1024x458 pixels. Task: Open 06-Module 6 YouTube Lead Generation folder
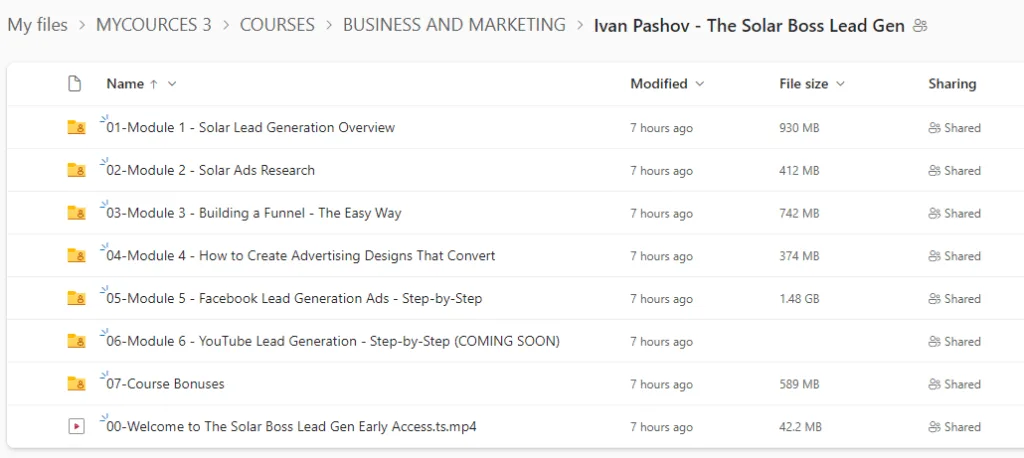coord(332,341)
